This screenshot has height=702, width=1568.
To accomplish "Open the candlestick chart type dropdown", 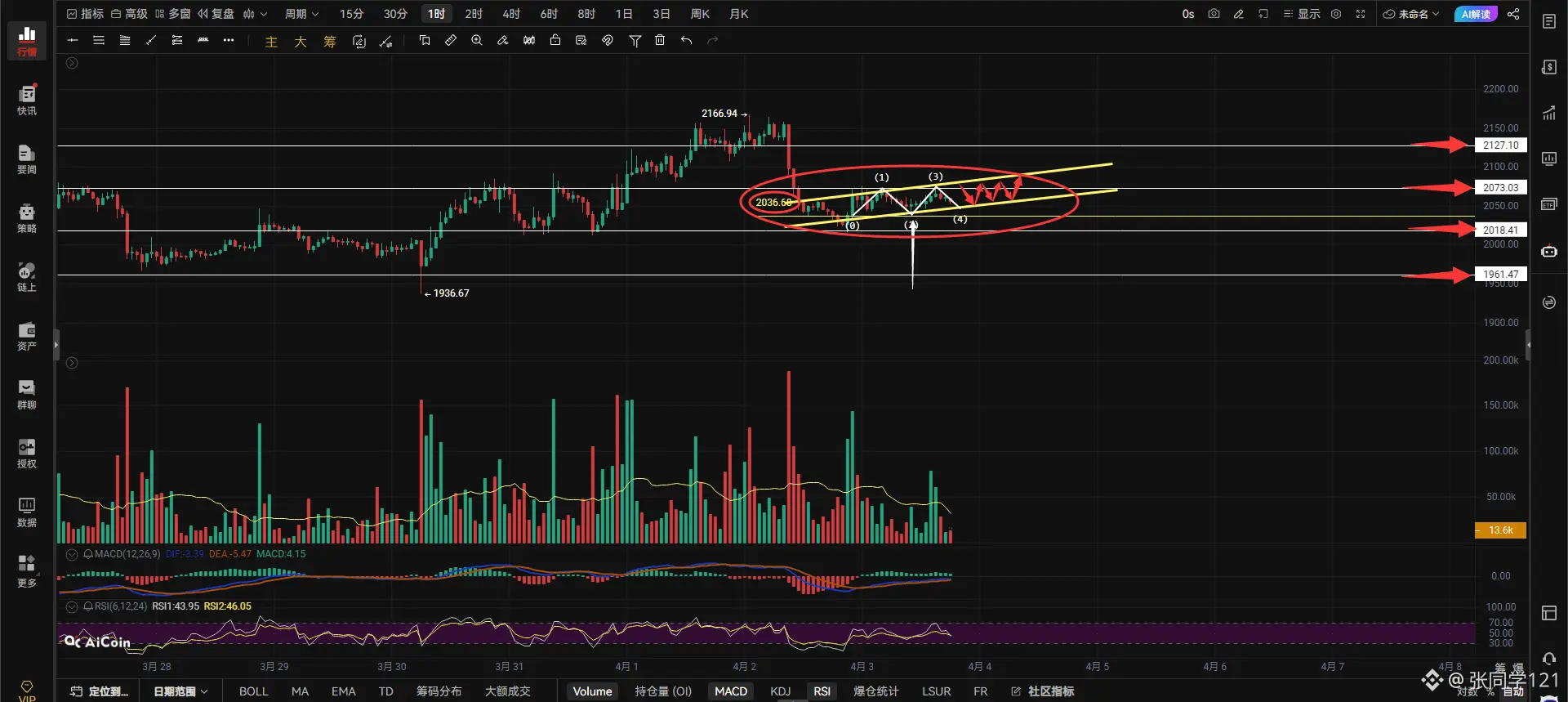I will click(255, 14).
